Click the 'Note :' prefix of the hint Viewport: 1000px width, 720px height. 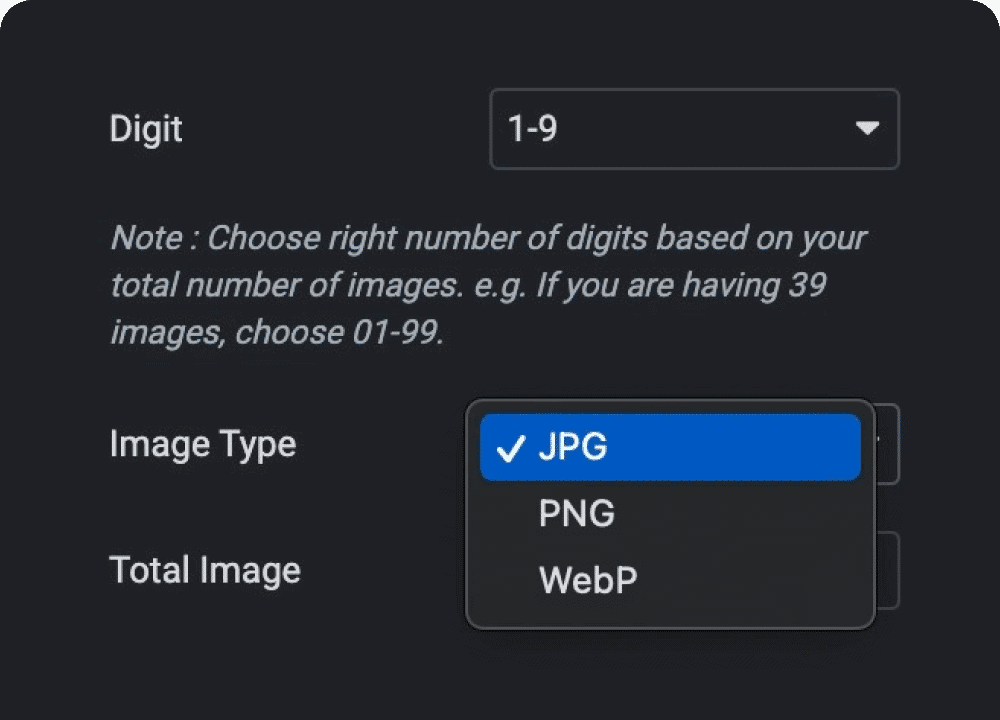(x=154, y=238)
